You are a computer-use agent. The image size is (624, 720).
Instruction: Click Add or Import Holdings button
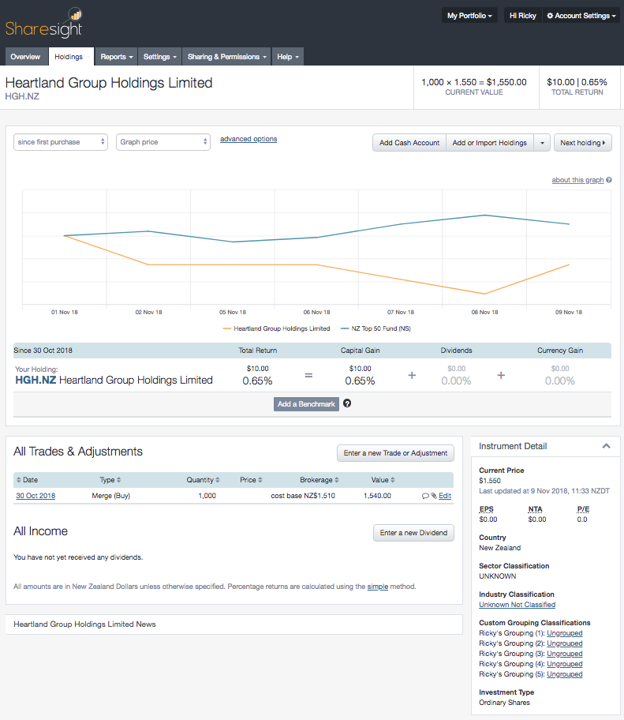pyautogui.click(x=489, y=143)
